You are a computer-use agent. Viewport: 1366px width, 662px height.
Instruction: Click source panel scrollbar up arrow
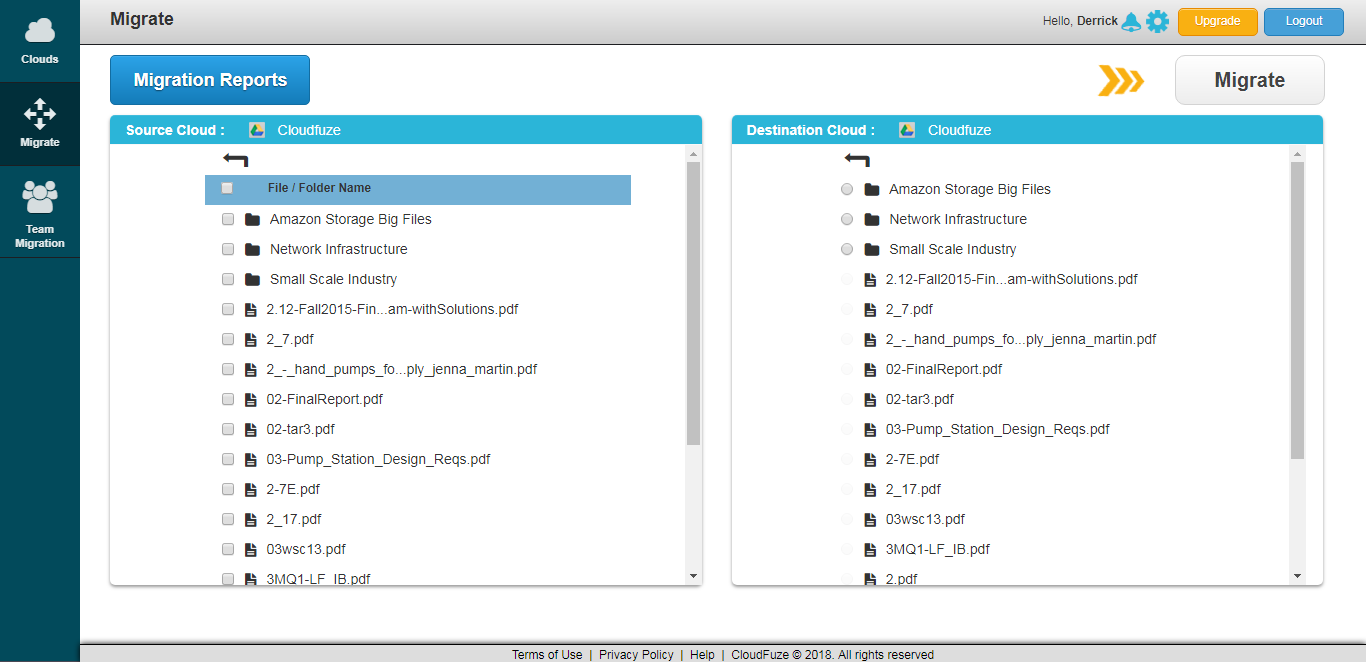[694, 154]
